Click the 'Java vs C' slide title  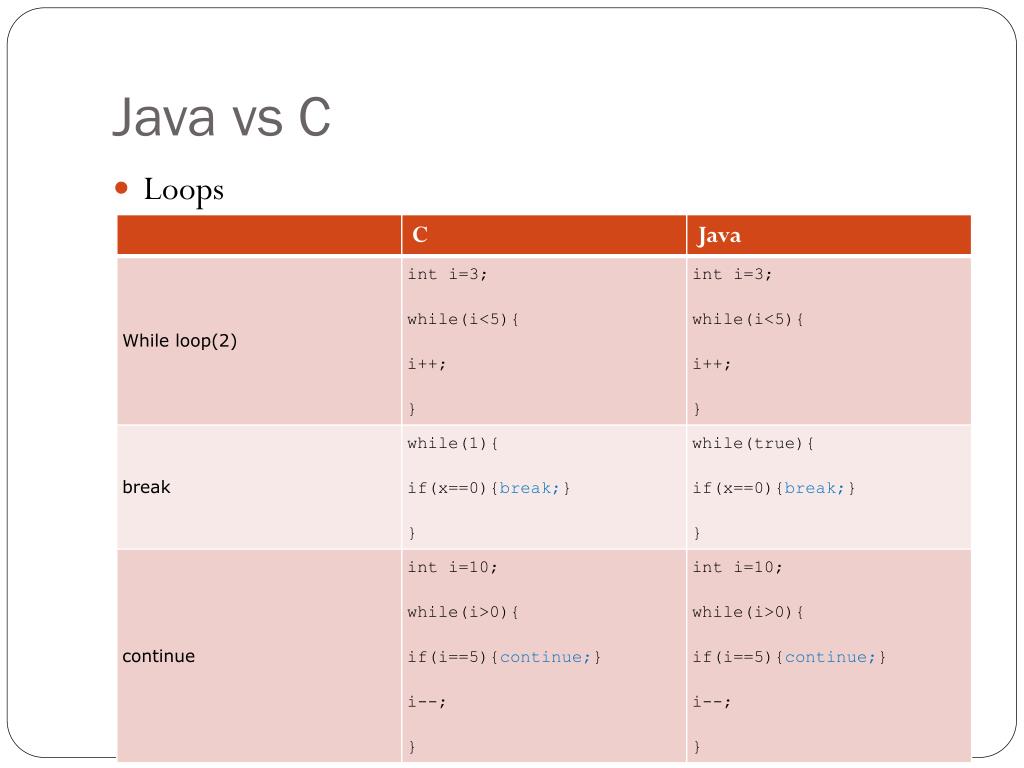point(222,117)
